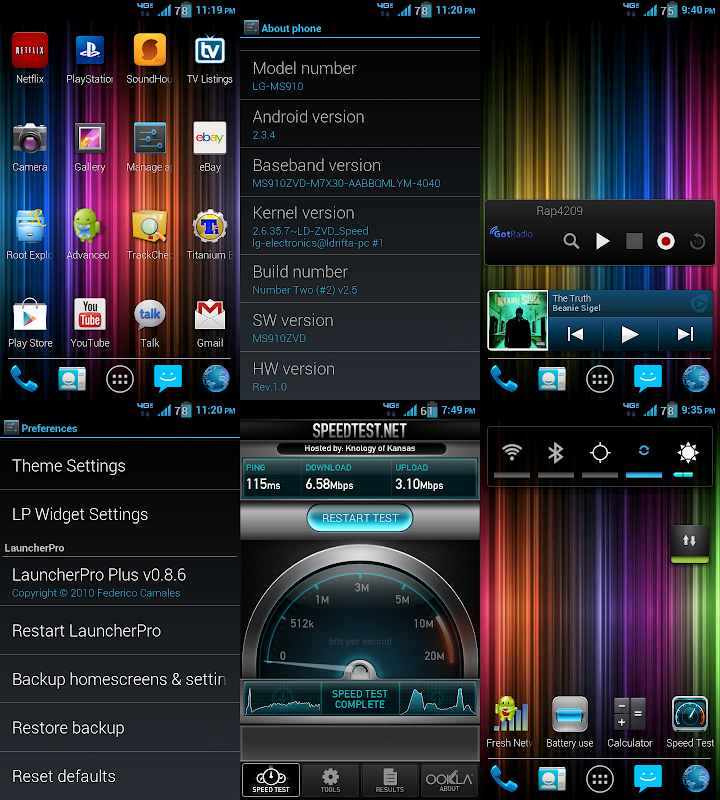Open the Results tab in Speedtest
Image resolution: width=720 pixels, height=800 pixels.
coord(389,780)
